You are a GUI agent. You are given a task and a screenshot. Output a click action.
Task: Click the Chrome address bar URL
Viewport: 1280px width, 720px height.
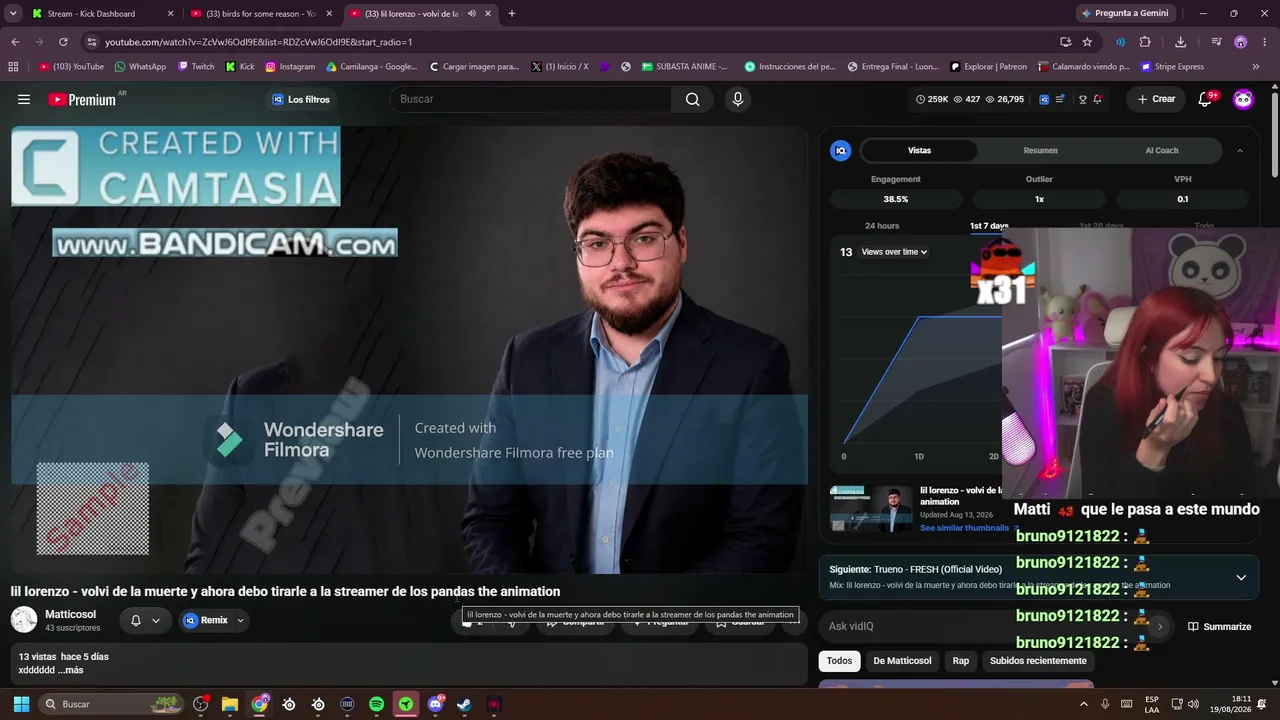click(259, 42)
